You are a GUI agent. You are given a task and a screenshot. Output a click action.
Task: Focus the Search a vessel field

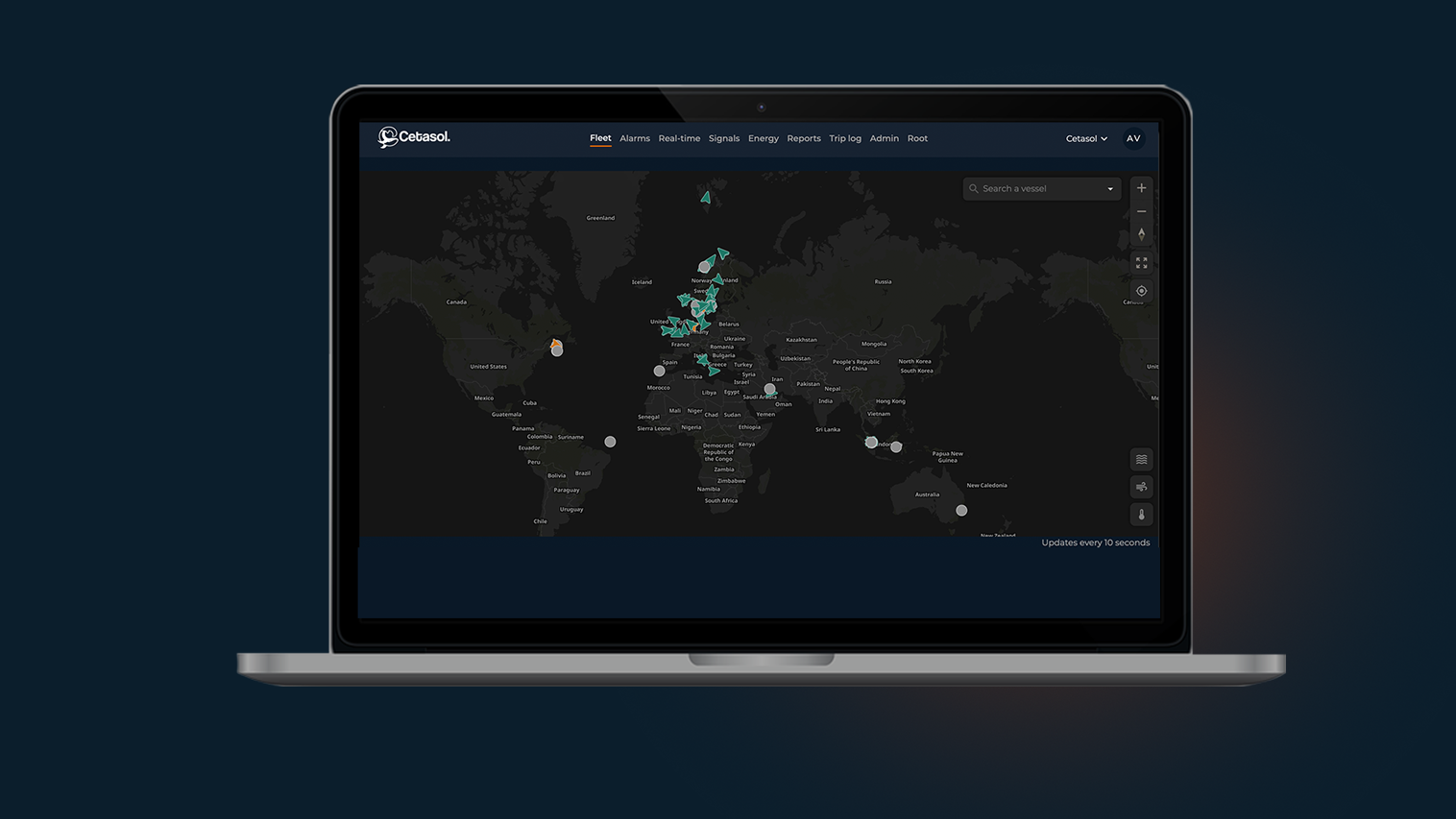[1041, 189]
